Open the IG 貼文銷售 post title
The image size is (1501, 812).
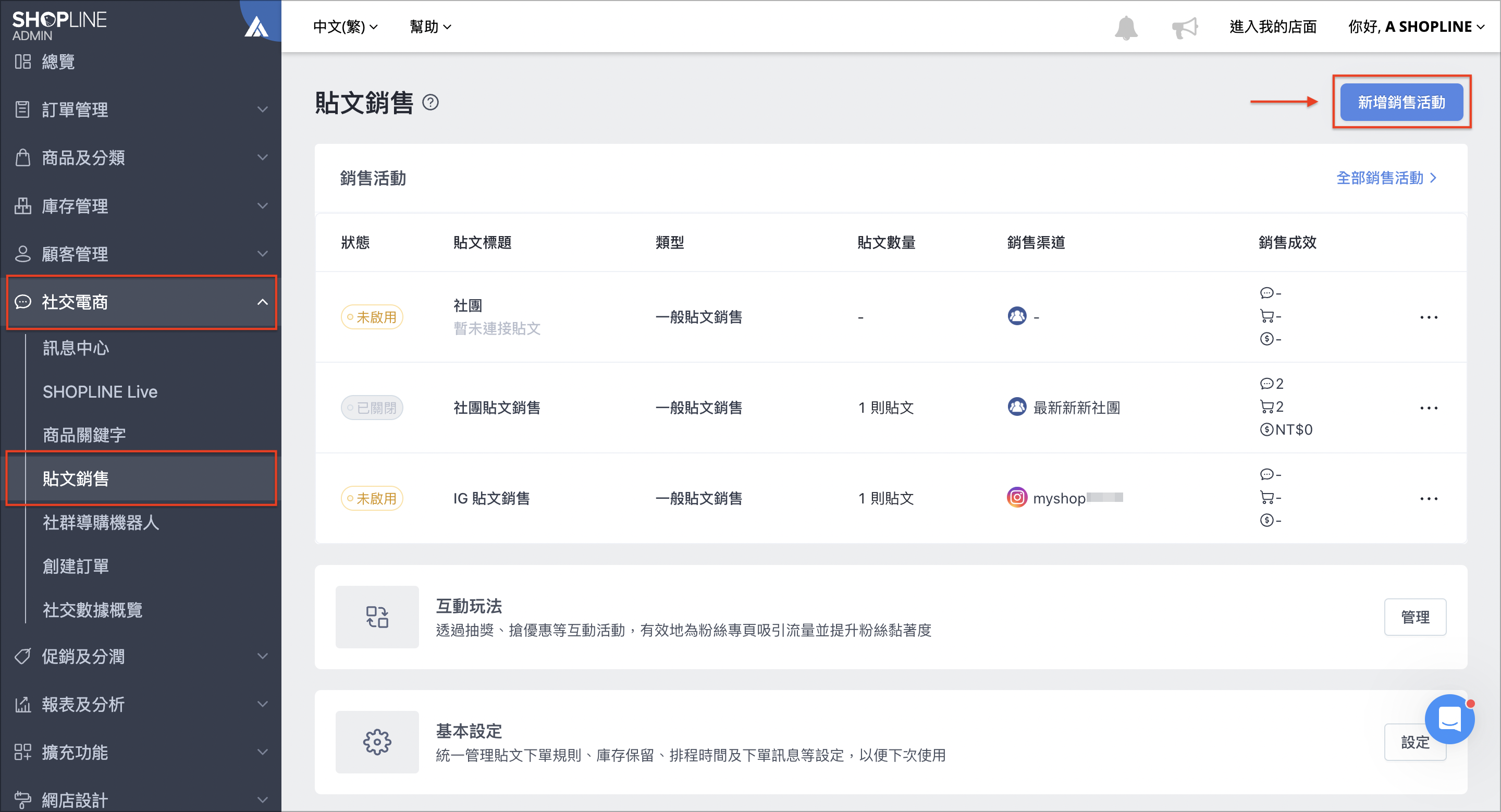pos(491,499)
